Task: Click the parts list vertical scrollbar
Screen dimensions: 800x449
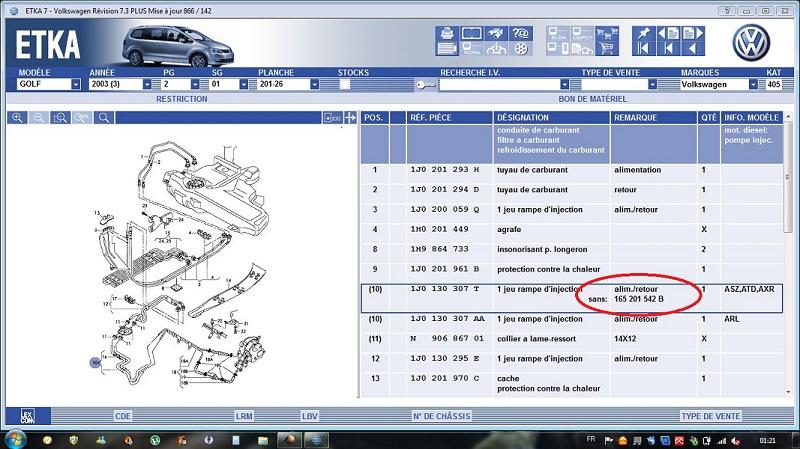Action: click(x=788, y=255)
